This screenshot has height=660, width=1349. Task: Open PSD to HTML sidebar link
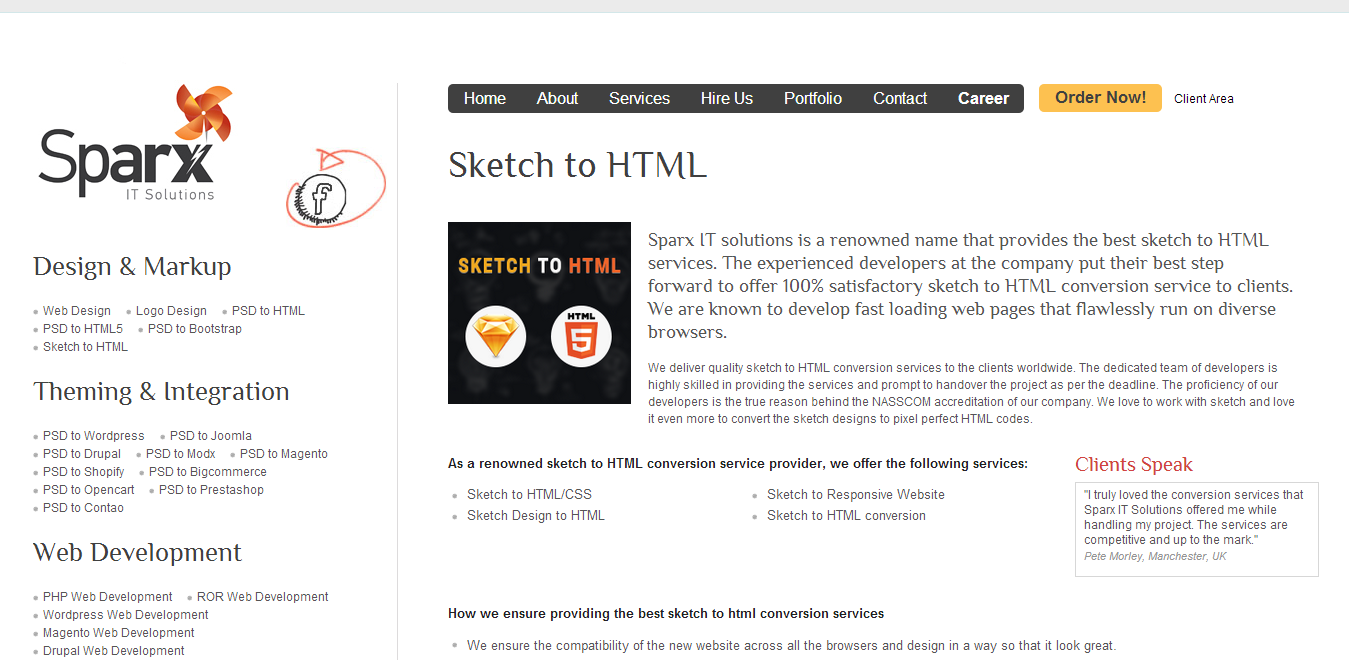268,311
